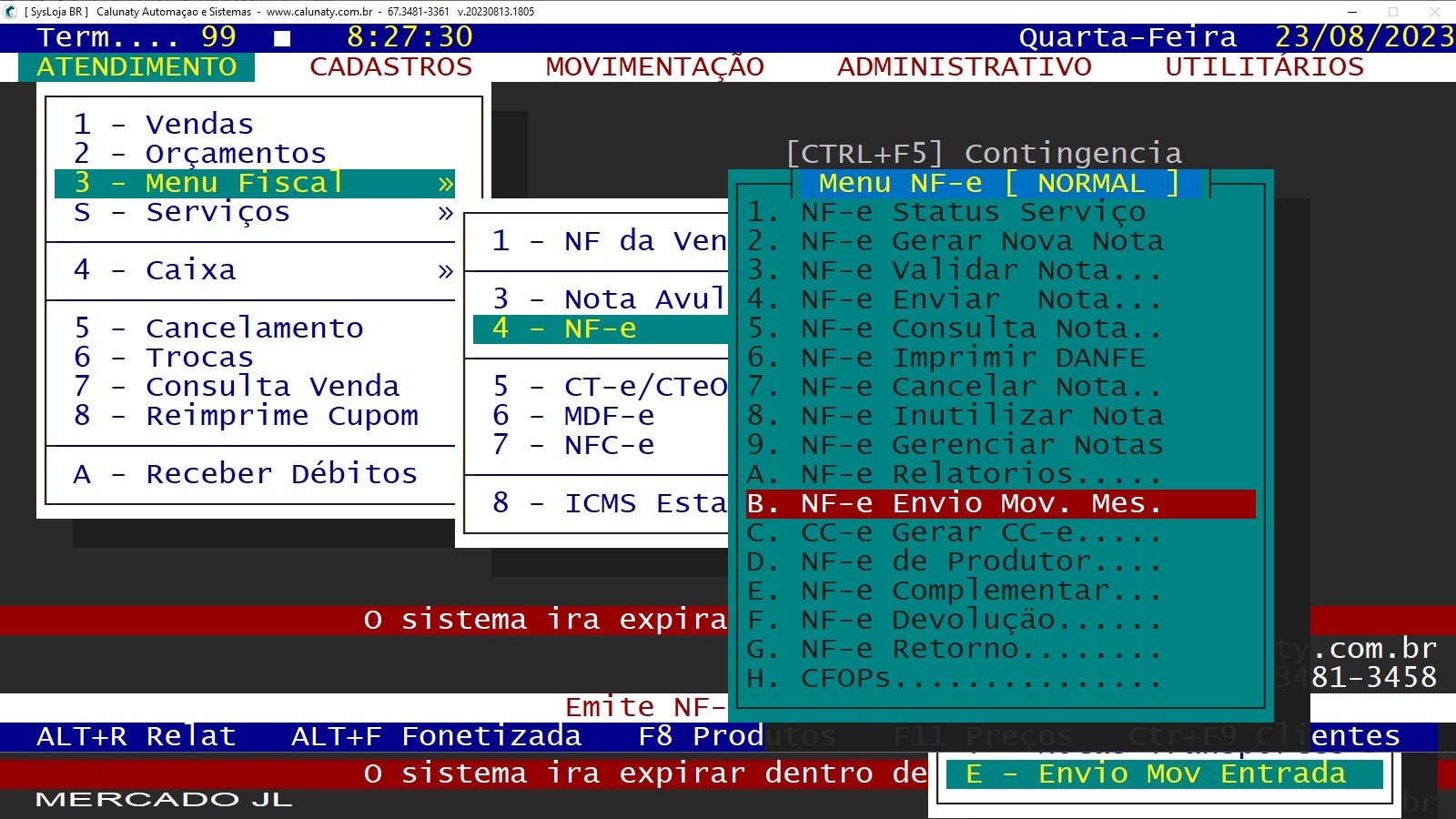
Task: Expand the Serviços submenu arrow
Action: coord(445,213)
